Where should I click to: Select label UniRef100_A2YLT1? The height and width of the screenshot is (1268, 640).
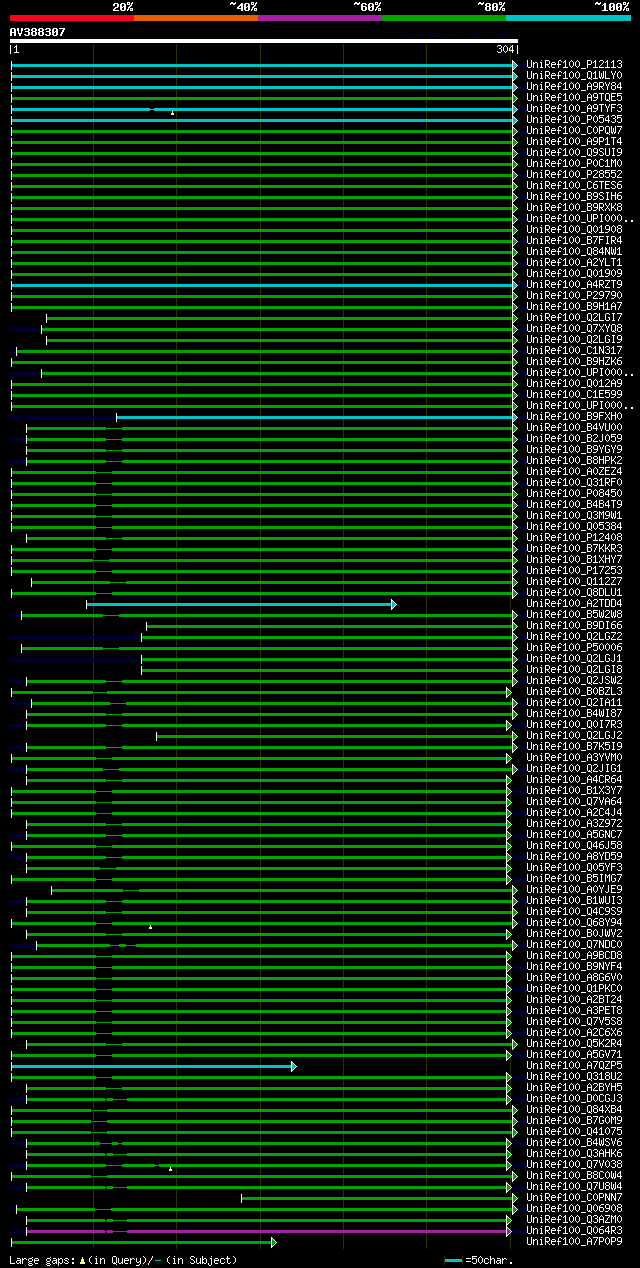point(574,262)
